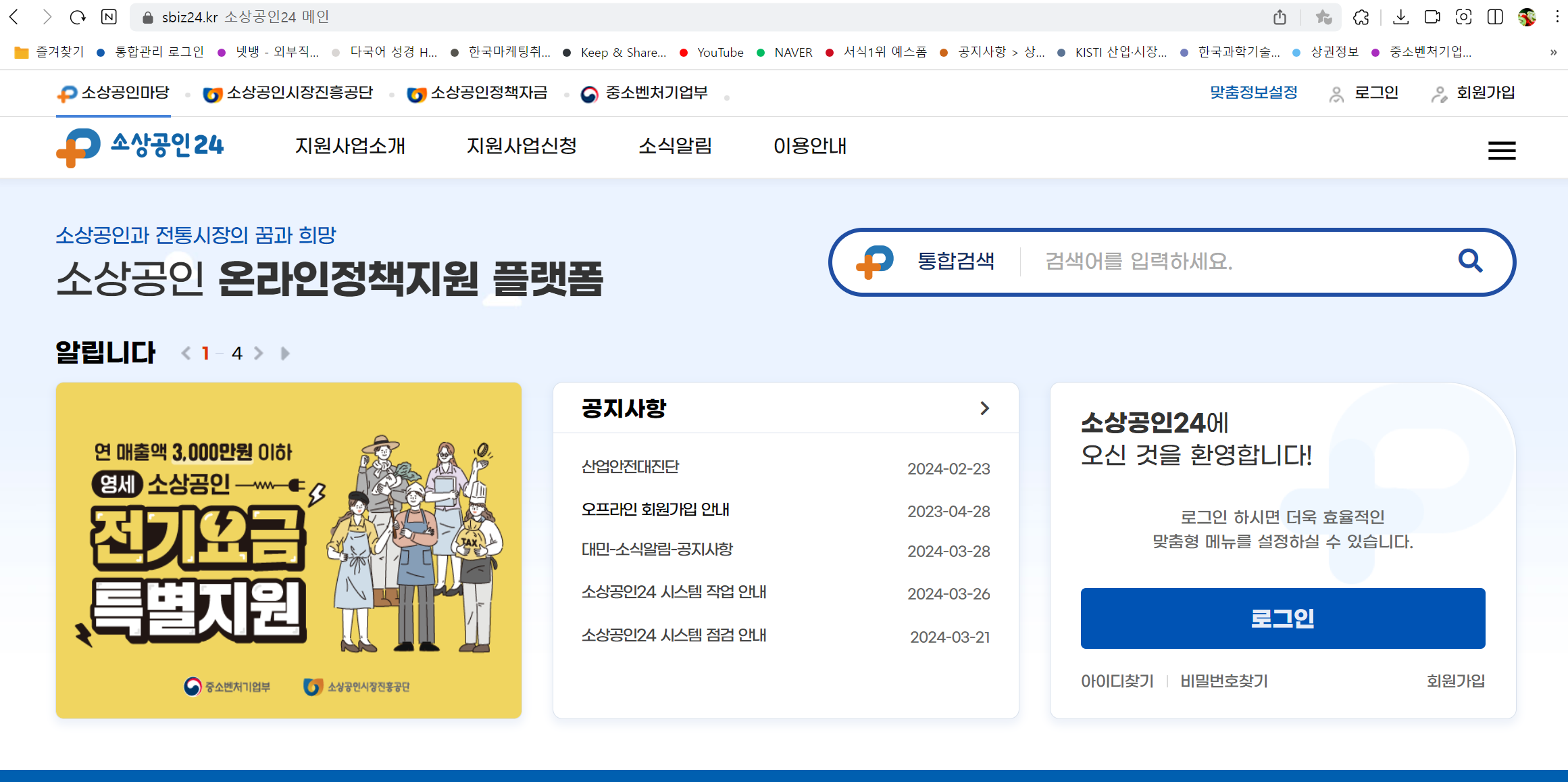Expand 공지사항 list with the arrow
Screen dimensions: 1568x782
coord(984,408)
